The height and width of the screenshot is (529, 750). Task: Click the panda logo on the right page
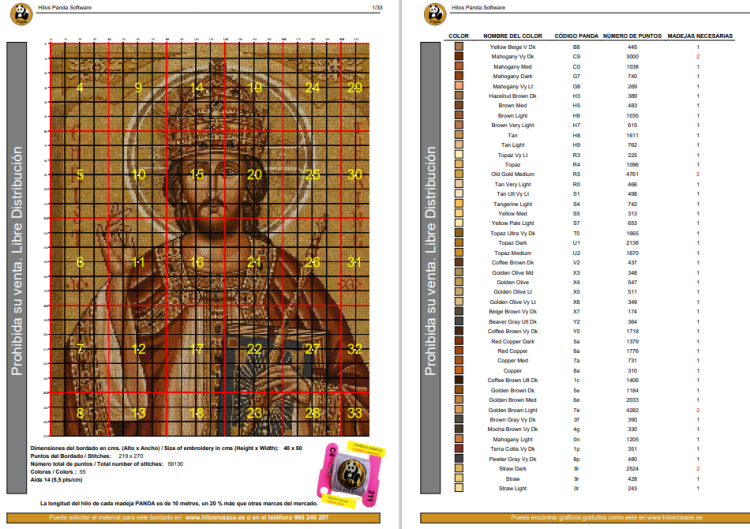433,14
